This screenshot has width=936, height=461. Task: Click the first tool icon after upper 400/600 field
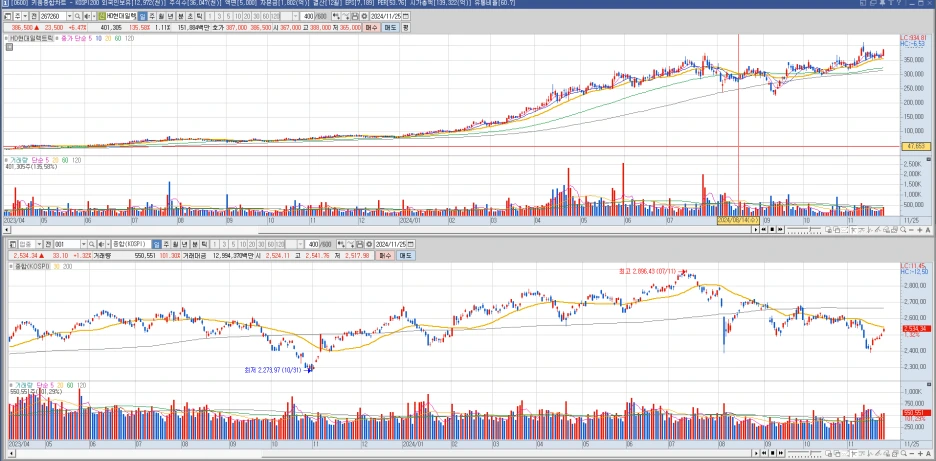(335, 16)
